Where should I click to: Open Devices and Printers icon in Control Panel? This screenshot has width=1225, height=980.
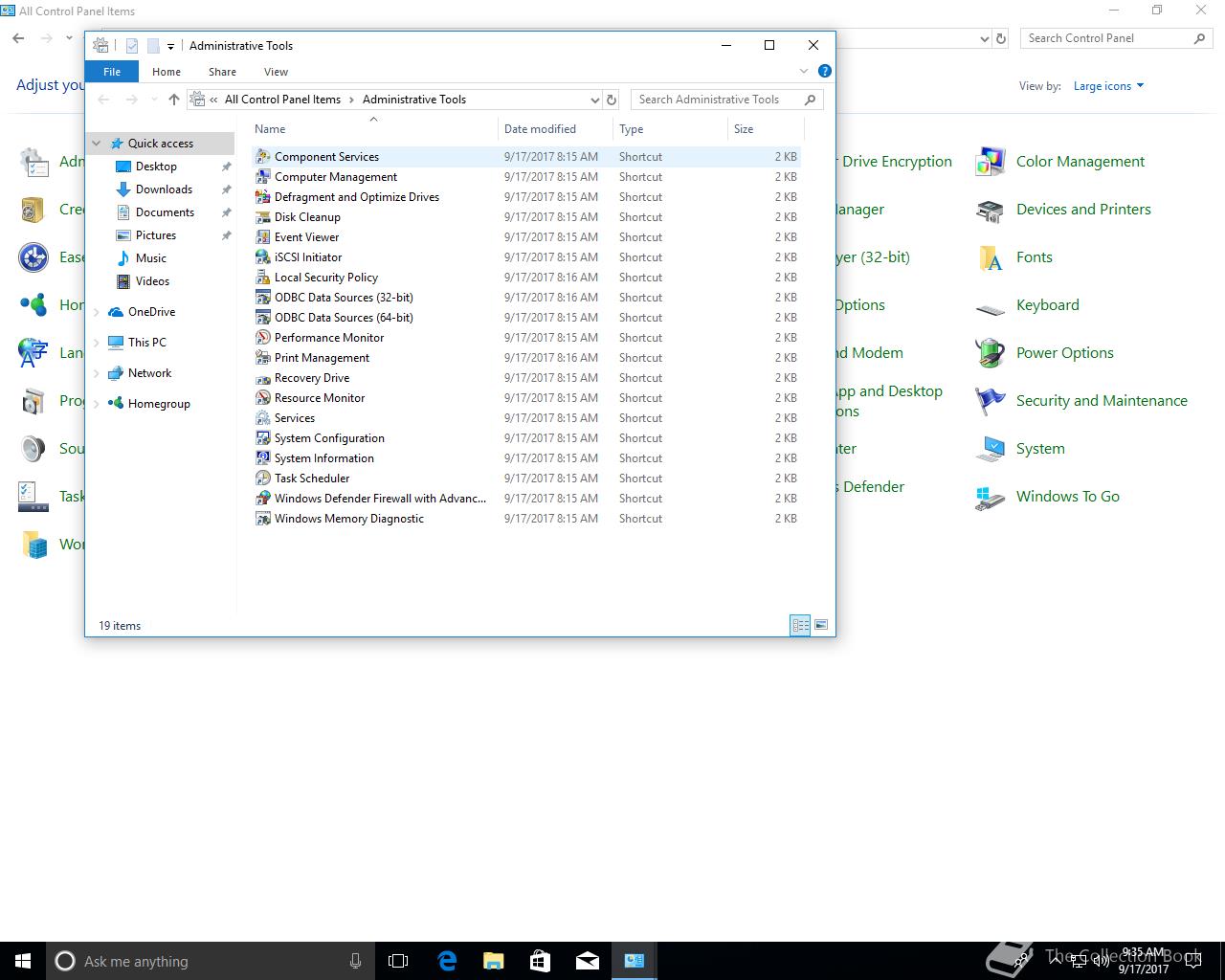pos(990,210)
